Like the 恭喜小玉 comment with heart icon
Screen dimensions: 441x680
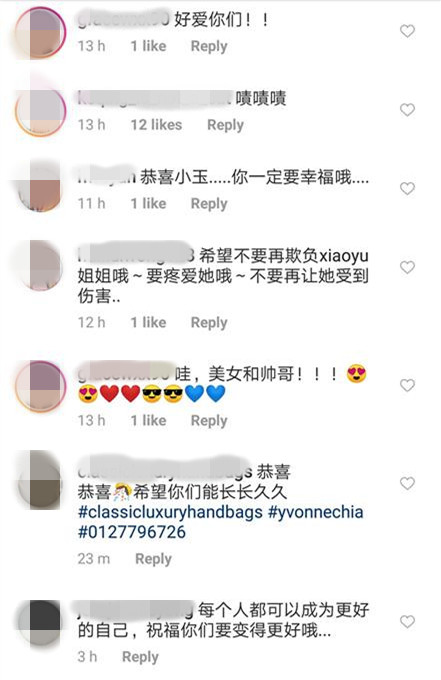407,188
